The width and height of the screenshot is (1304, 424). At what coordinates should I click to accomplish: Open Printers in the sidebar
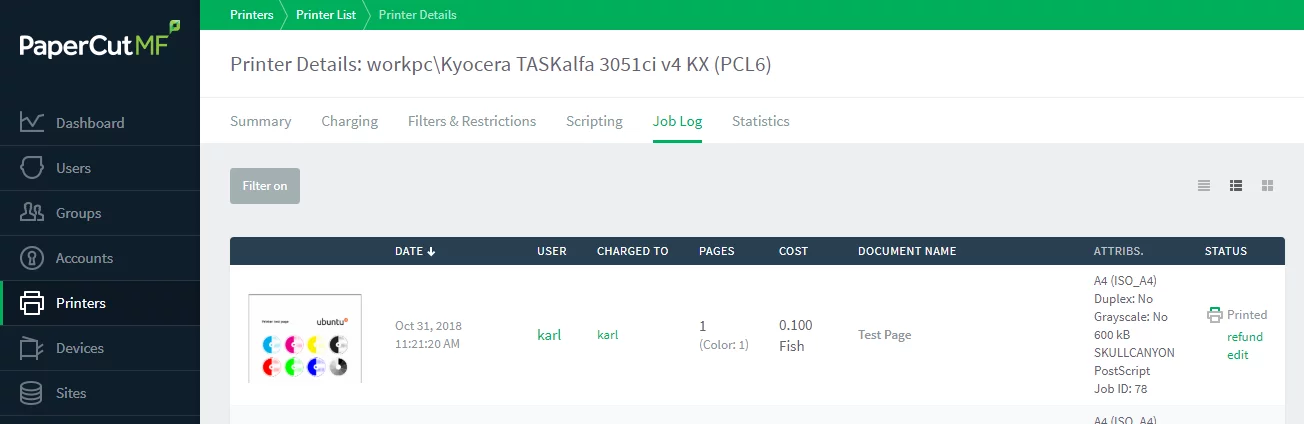(x=100, y=303)
